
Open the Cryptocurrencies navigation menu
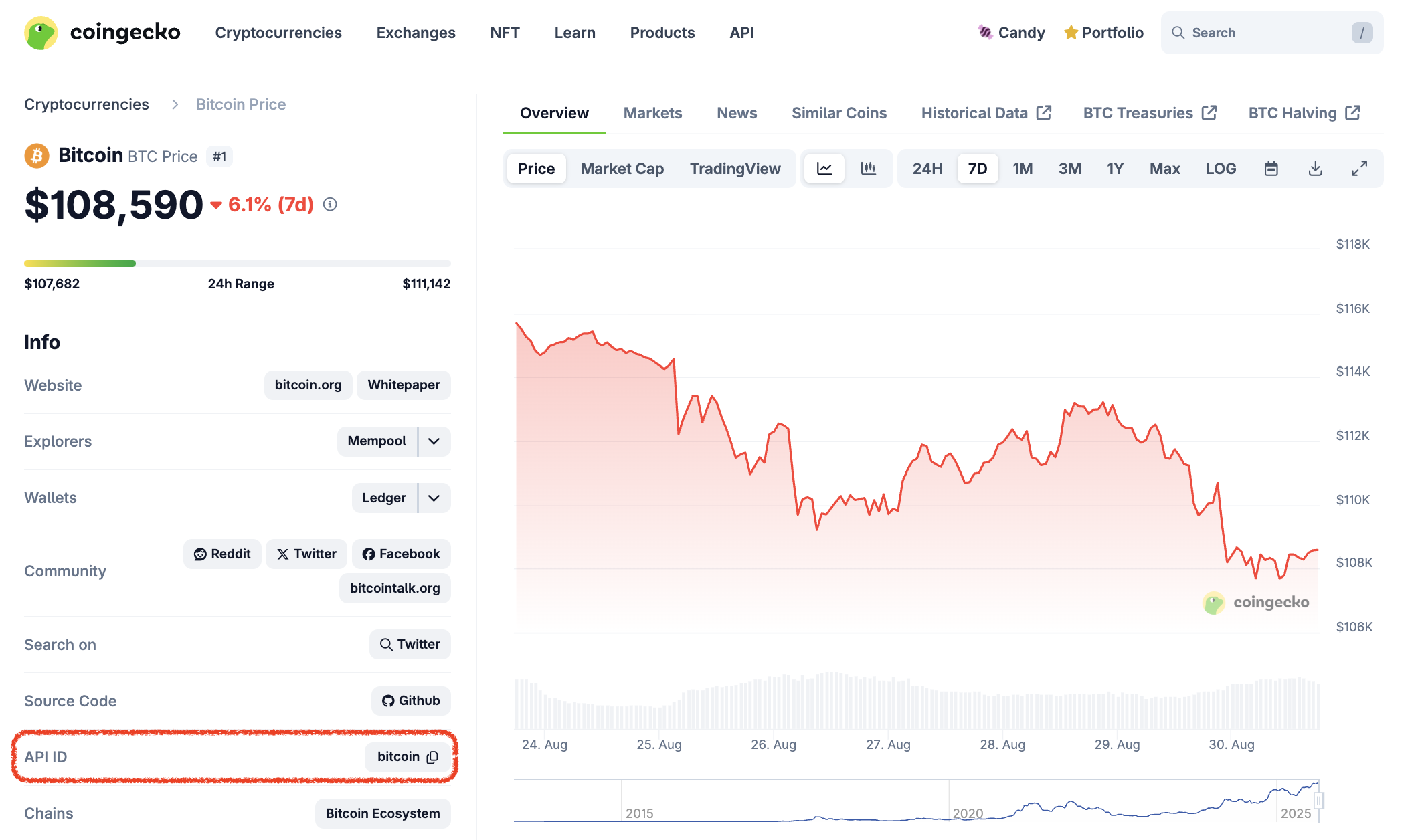(278, 33)
